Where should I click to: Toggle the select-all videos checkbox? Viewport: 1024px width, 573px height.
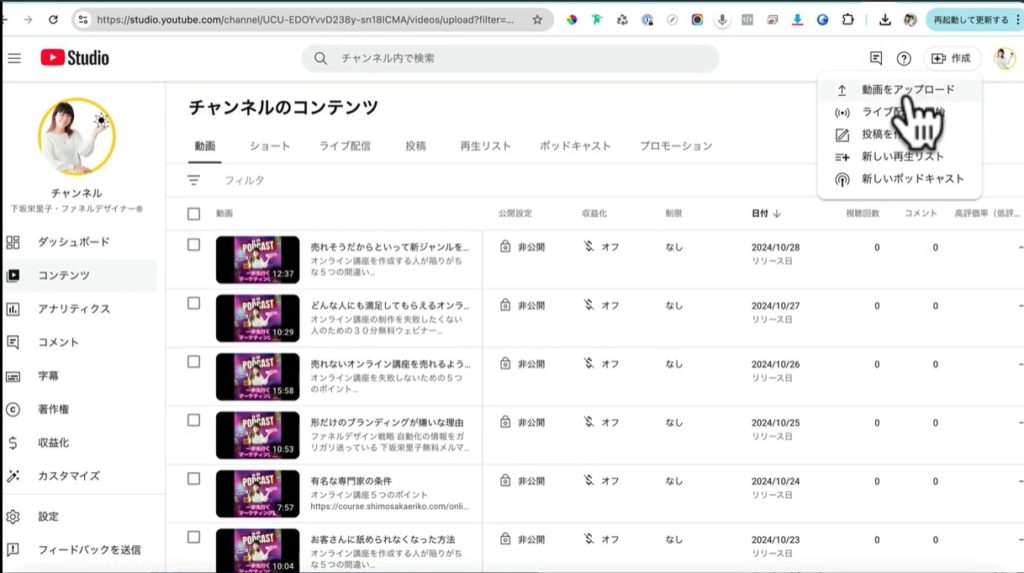tap(194, 213)
